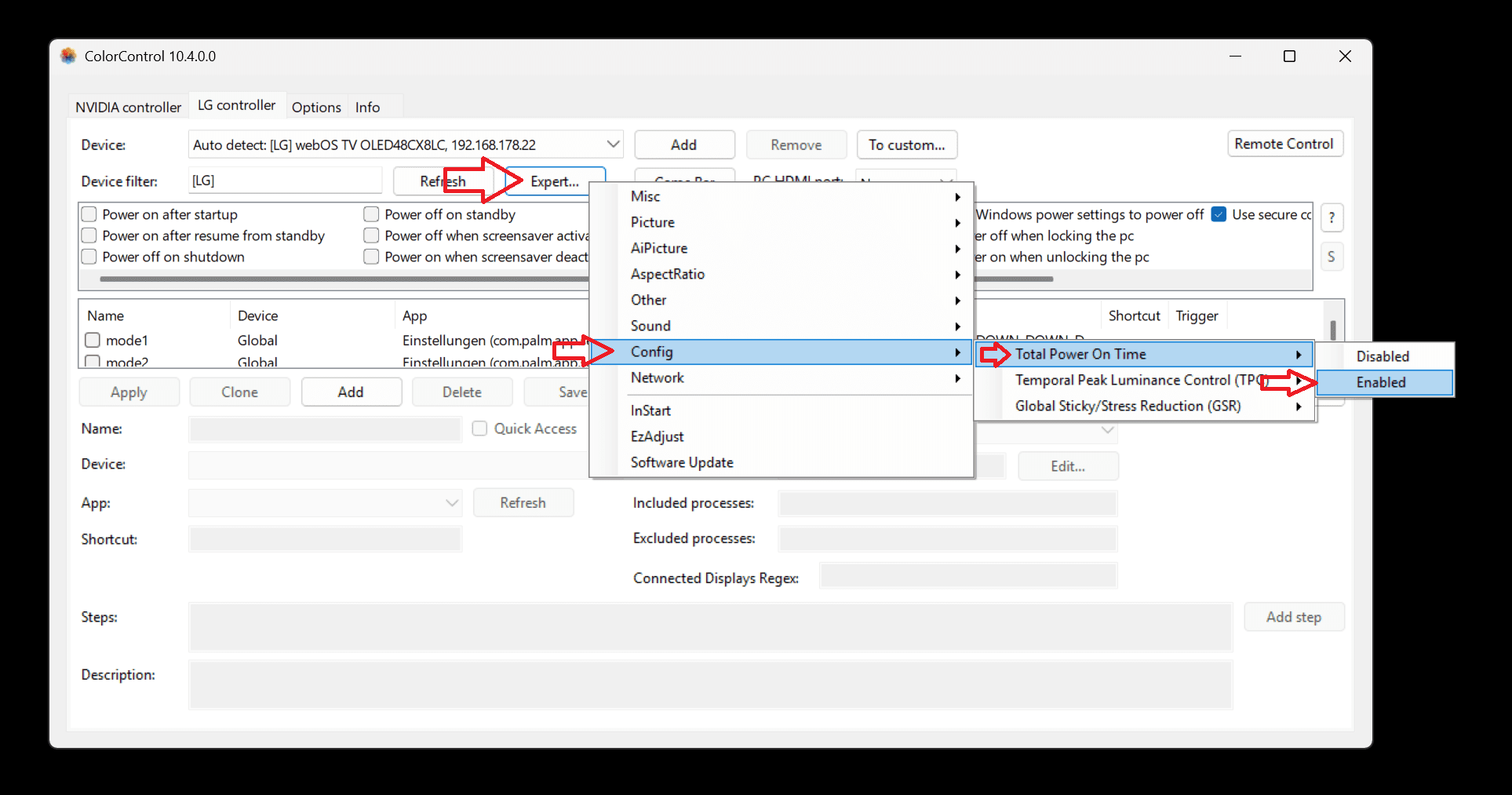Expand the AspectRatio submenu
The width and height of the screenshot is (1512, 795).
[x=782, y=274]
